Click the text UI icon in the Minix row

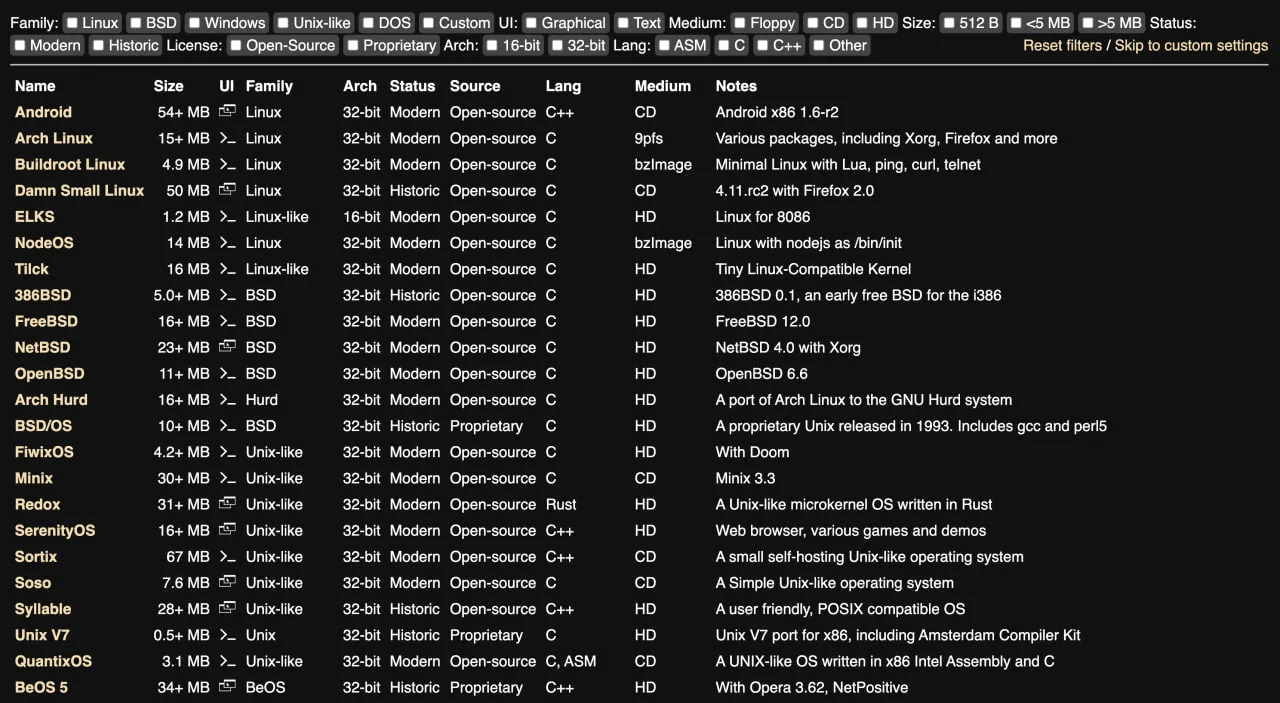228,478
